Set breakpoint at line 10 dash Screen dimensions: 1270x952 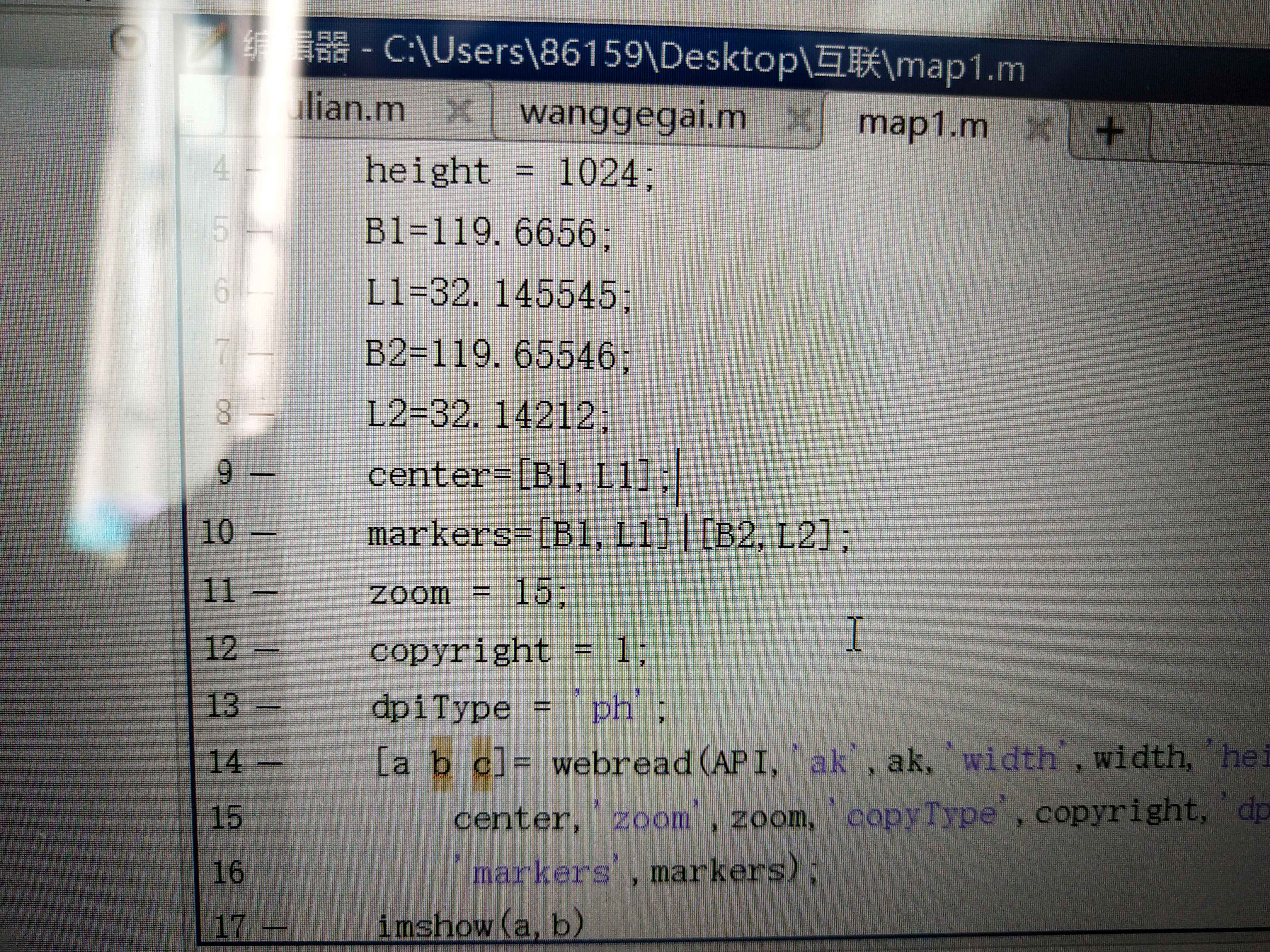click(264, 534)
